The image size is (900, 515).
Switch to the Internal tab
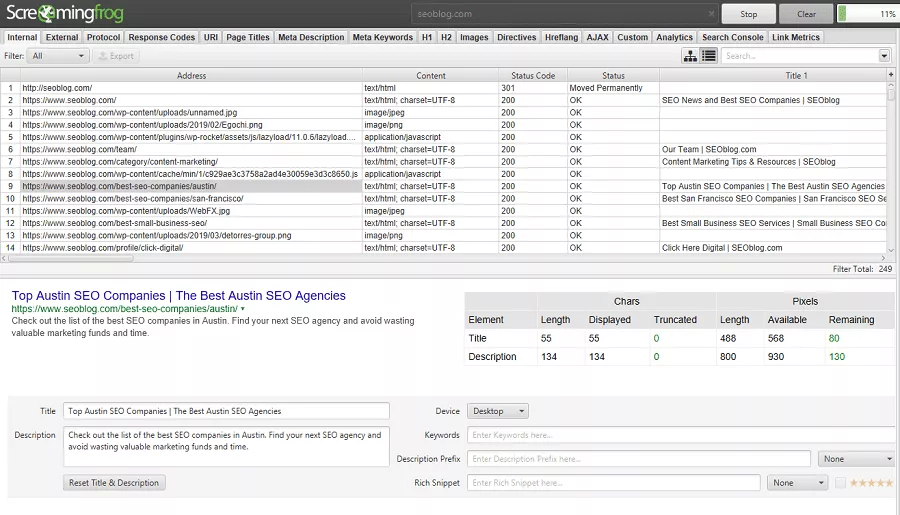tap(22, 37)
